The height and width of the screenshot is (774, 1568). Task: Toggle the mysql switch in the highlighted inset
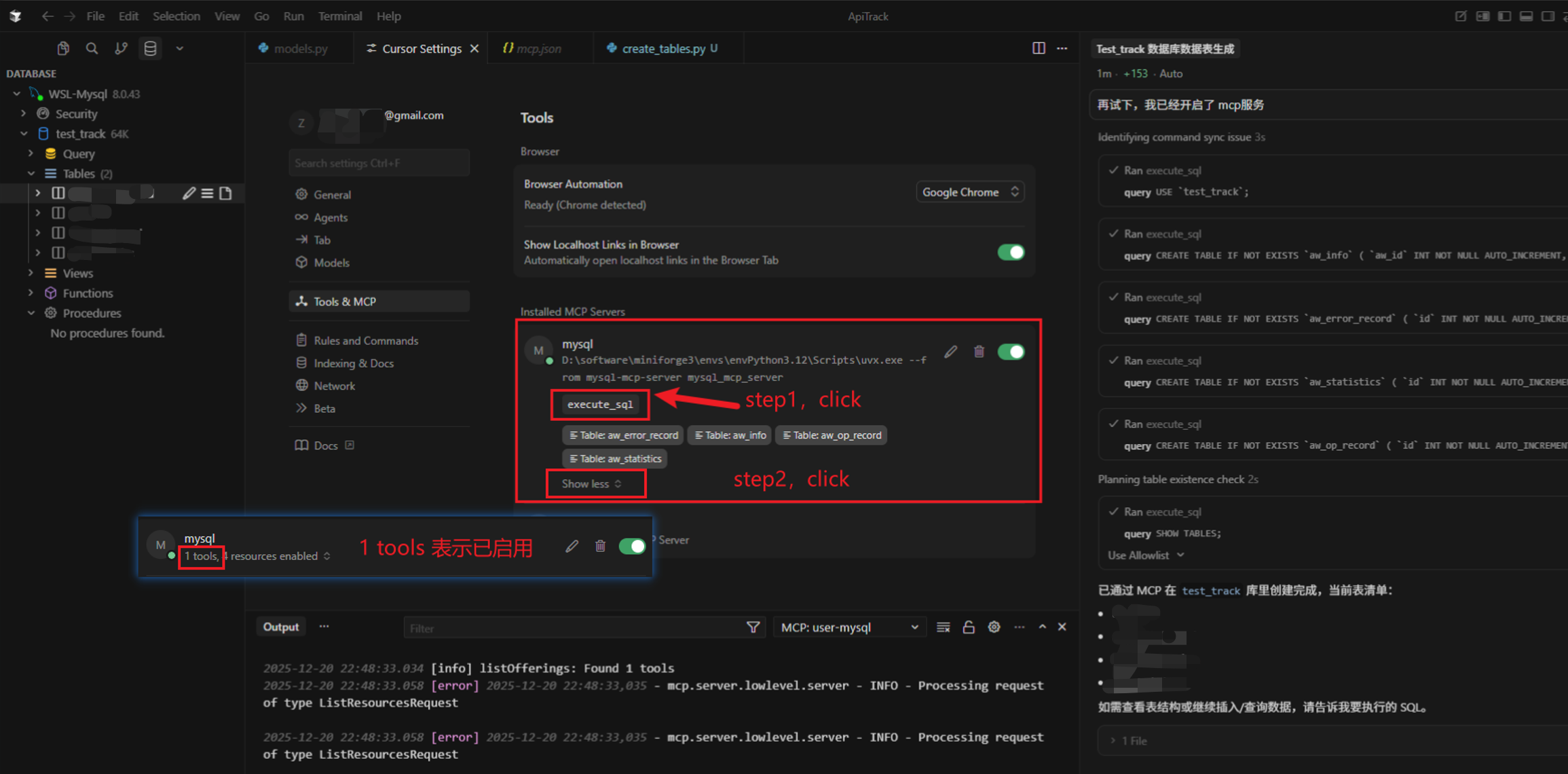[632, 547]
